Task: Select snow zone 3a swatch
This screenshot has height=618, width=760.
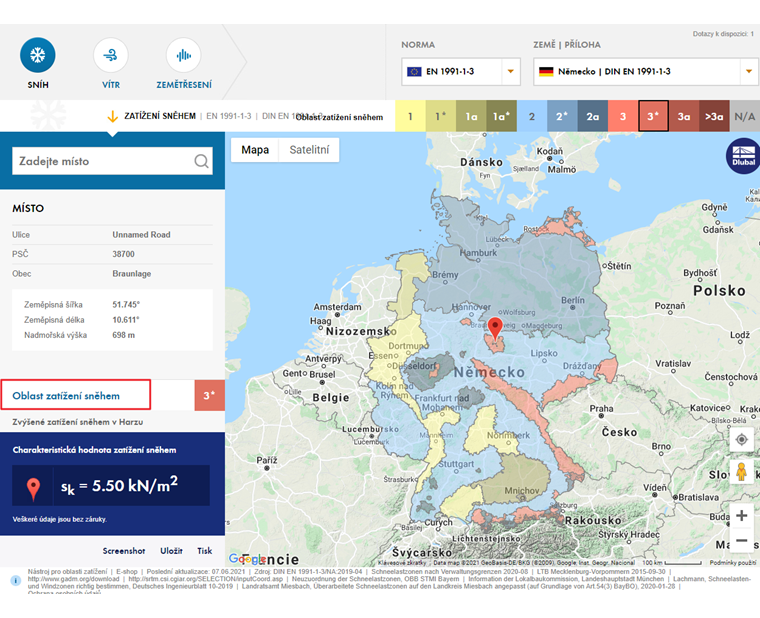Action: click(684, 116)
